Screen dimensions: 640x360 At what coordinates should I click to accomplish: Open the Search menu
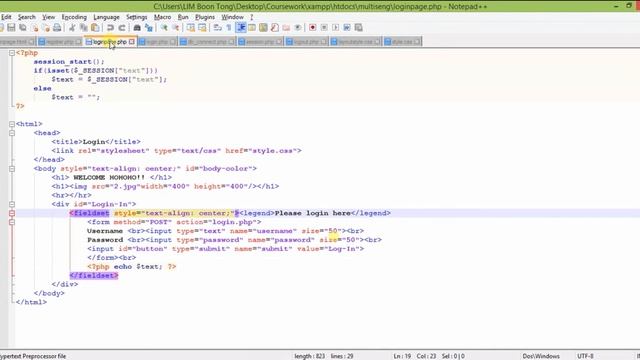click(x=27, y=17)
